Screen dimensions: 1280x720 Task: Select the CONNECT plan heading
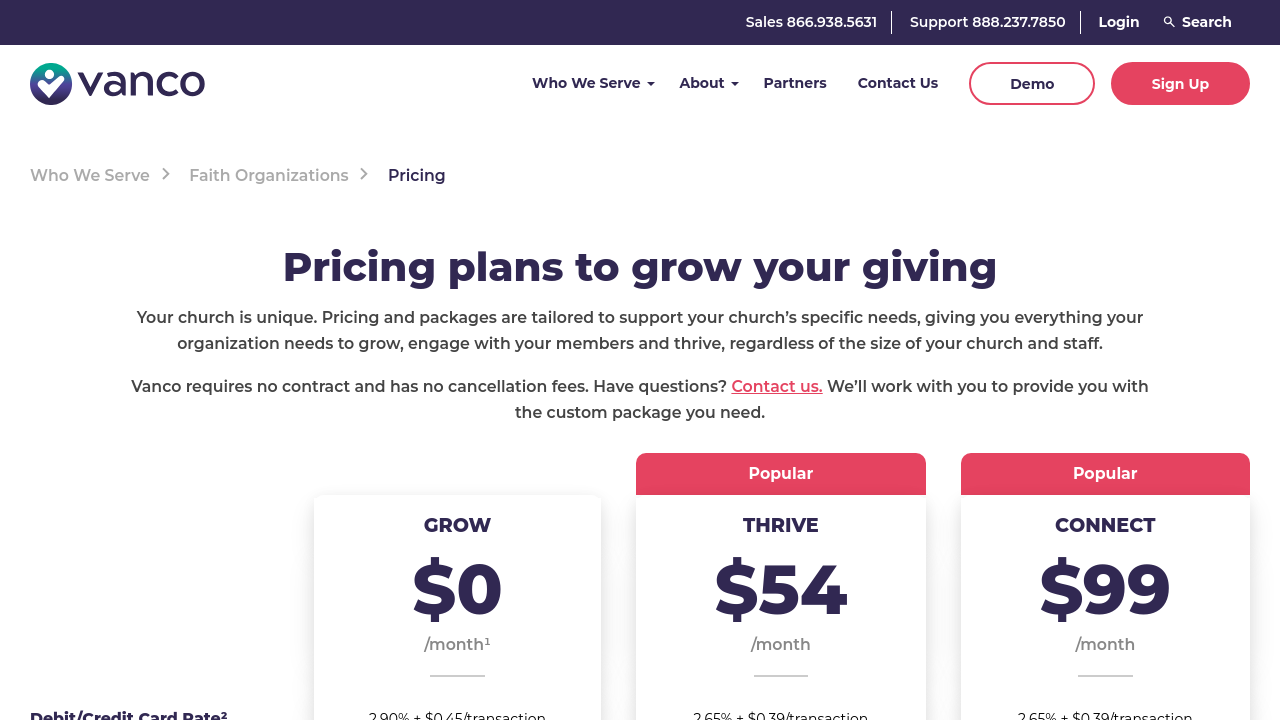point(1105,525)
